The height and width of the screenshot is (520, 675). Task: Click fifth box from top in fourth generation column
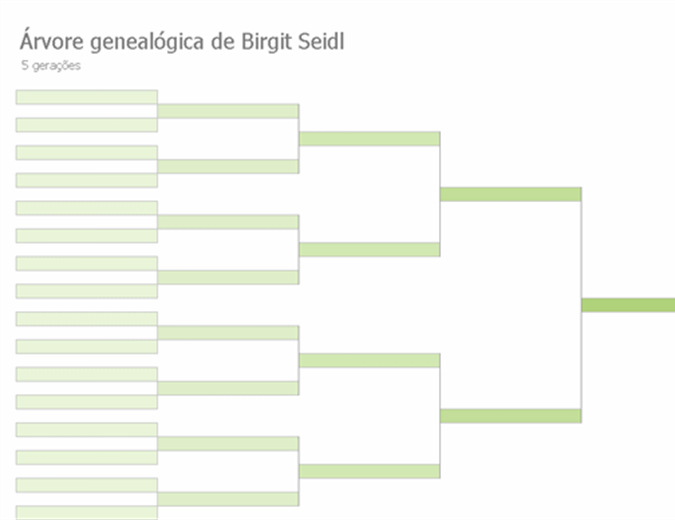point(228,332)
